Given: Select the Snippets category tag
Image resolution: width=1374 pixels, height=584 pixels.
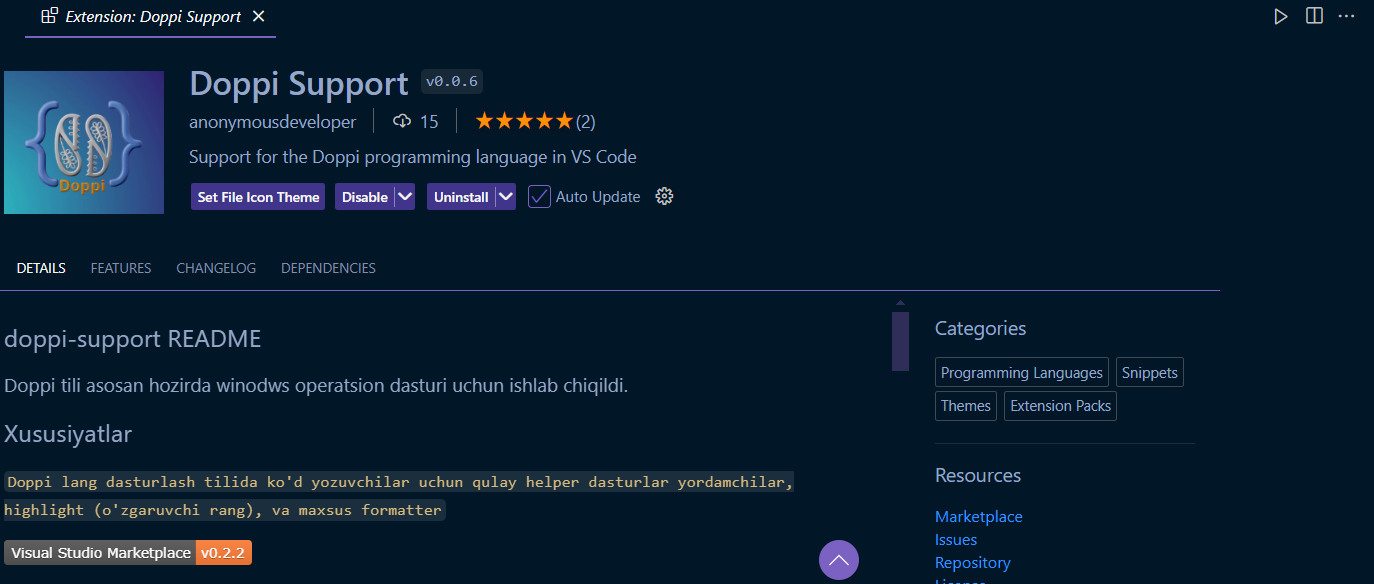Looking at the screenshot, I should point(1150,372).
